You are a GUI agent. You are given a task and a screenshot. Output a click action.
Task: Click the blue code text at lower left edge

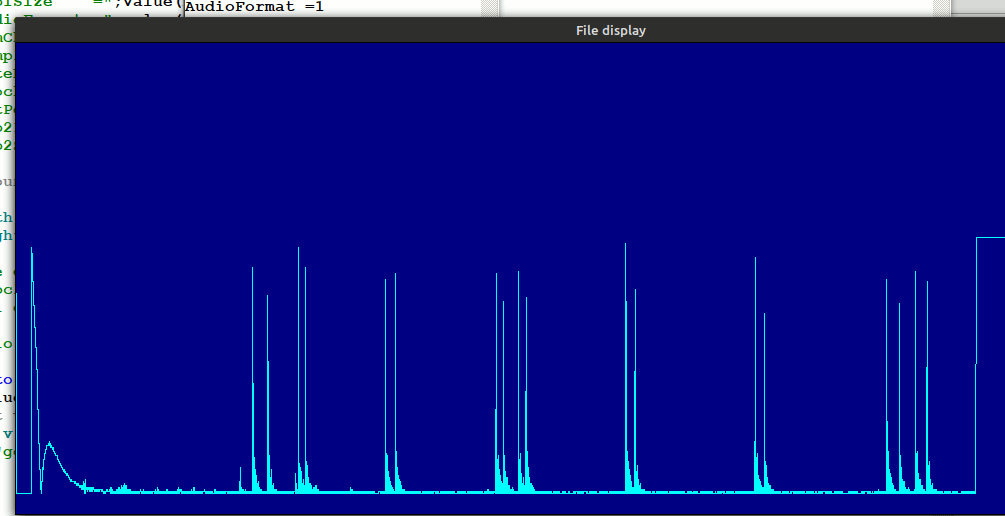click(x=7, y=380)
